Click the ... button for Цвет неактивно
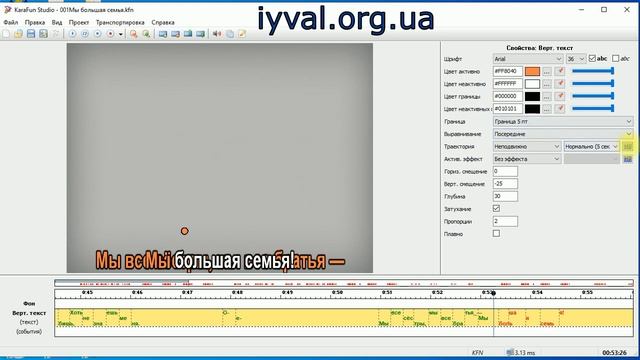The image size is (640, 360). pyautogui.click(x=547, y=84)
